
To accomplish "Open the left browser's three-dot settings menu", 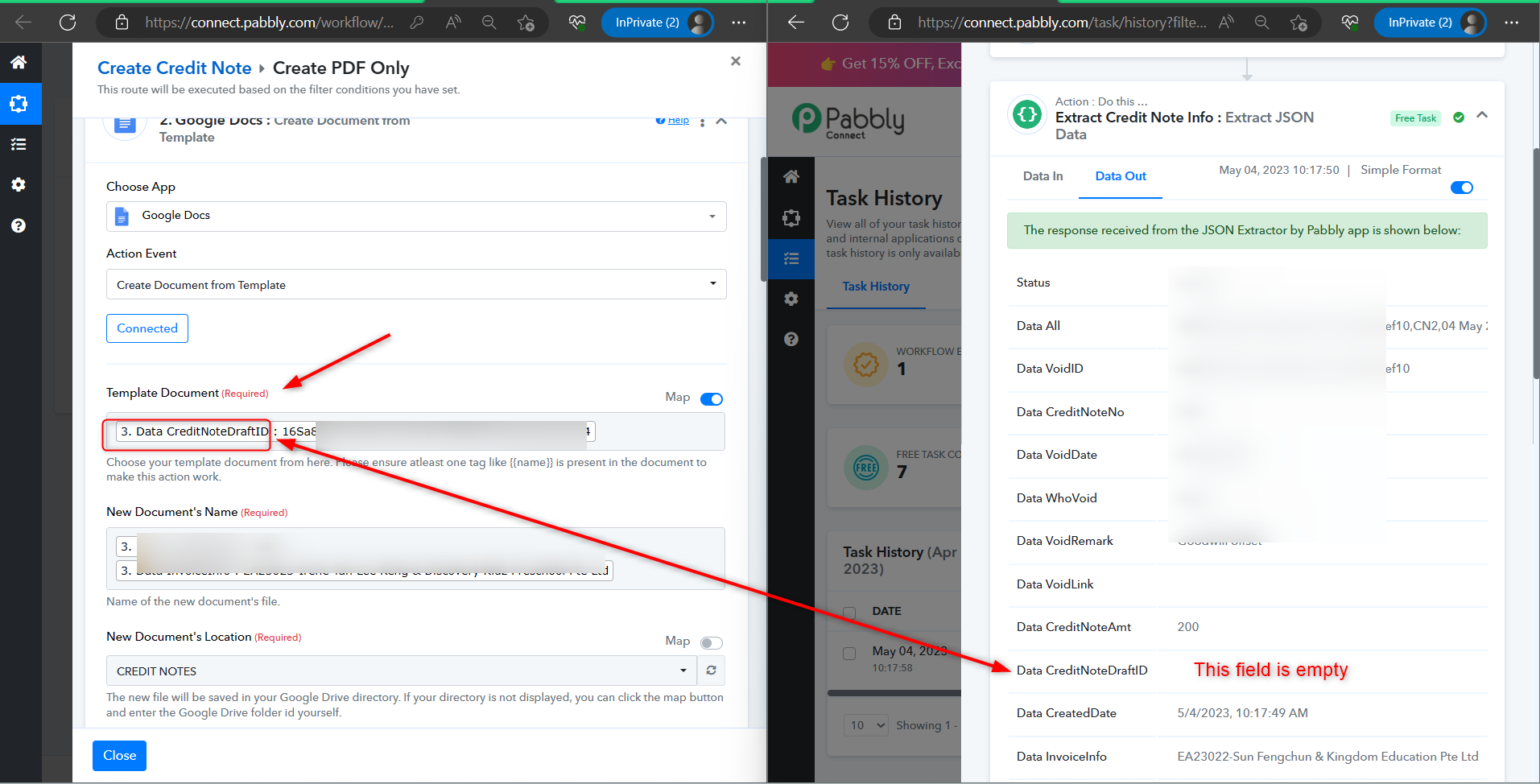I will 739,23.
